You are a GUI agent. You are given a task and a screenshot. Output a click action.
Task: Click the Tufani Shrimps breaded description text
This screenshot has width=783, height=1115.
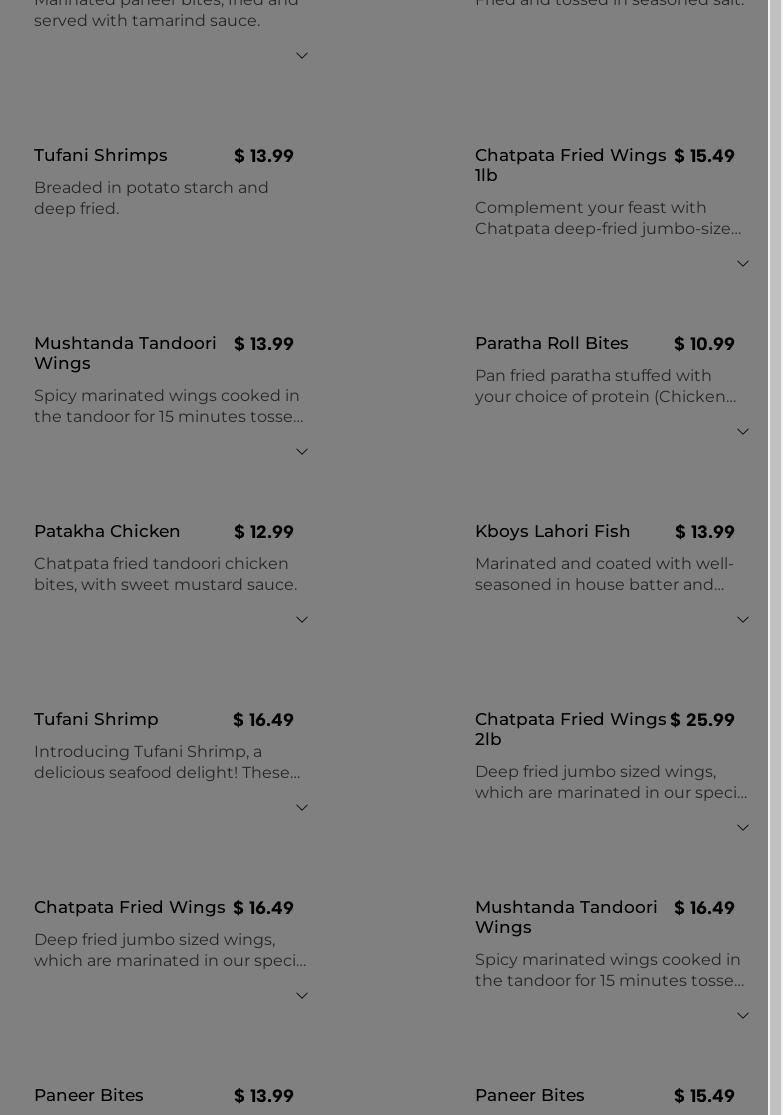click(x=152, y=198)
